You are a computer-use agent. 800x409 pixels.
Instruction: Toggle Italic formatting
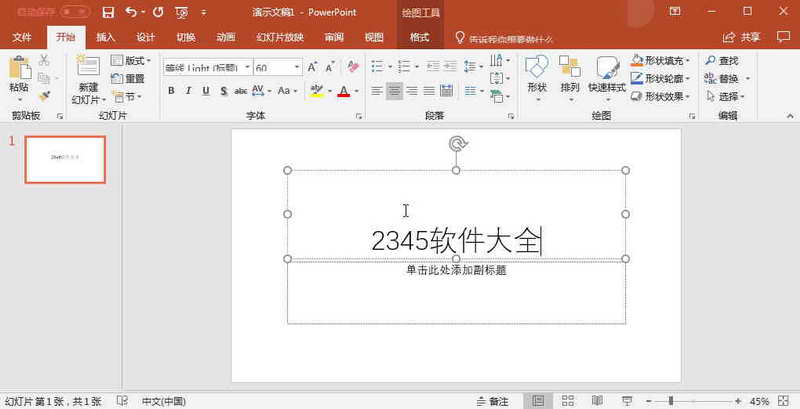188,91
